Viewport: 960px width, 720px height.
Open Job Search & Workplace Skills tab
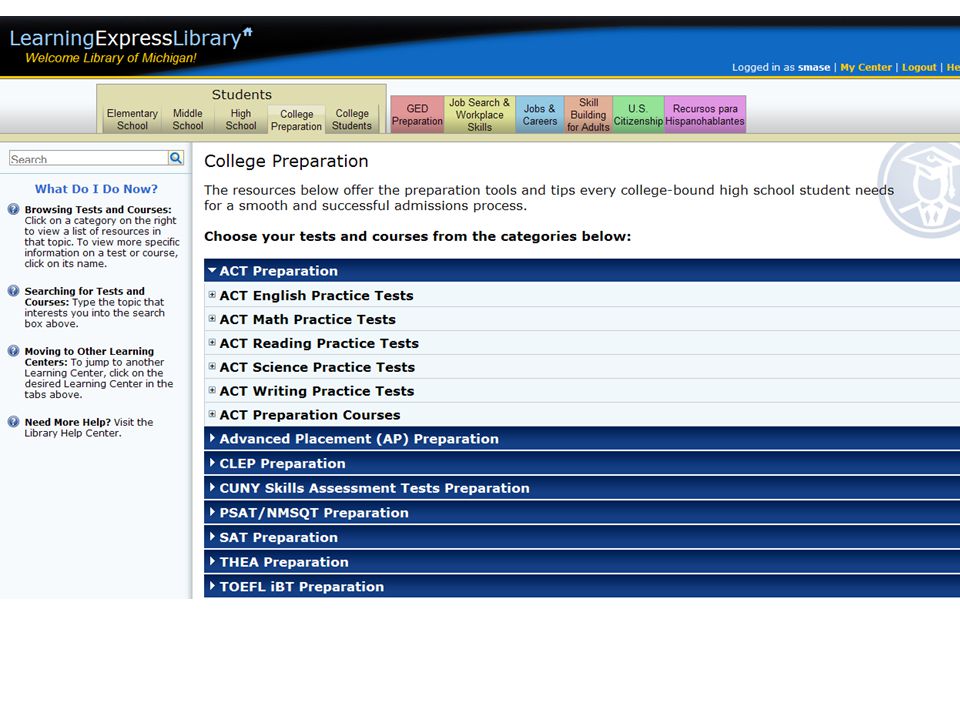(479, 114)
